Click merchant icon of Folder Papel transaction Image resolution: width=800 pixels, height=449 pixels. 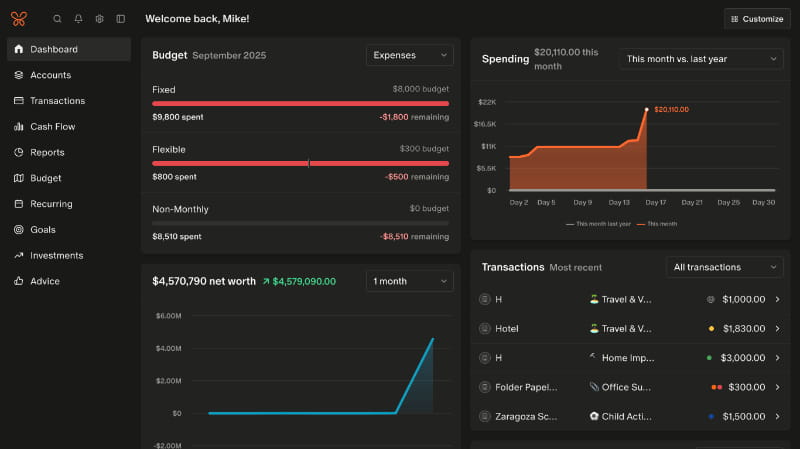[485, 387]
